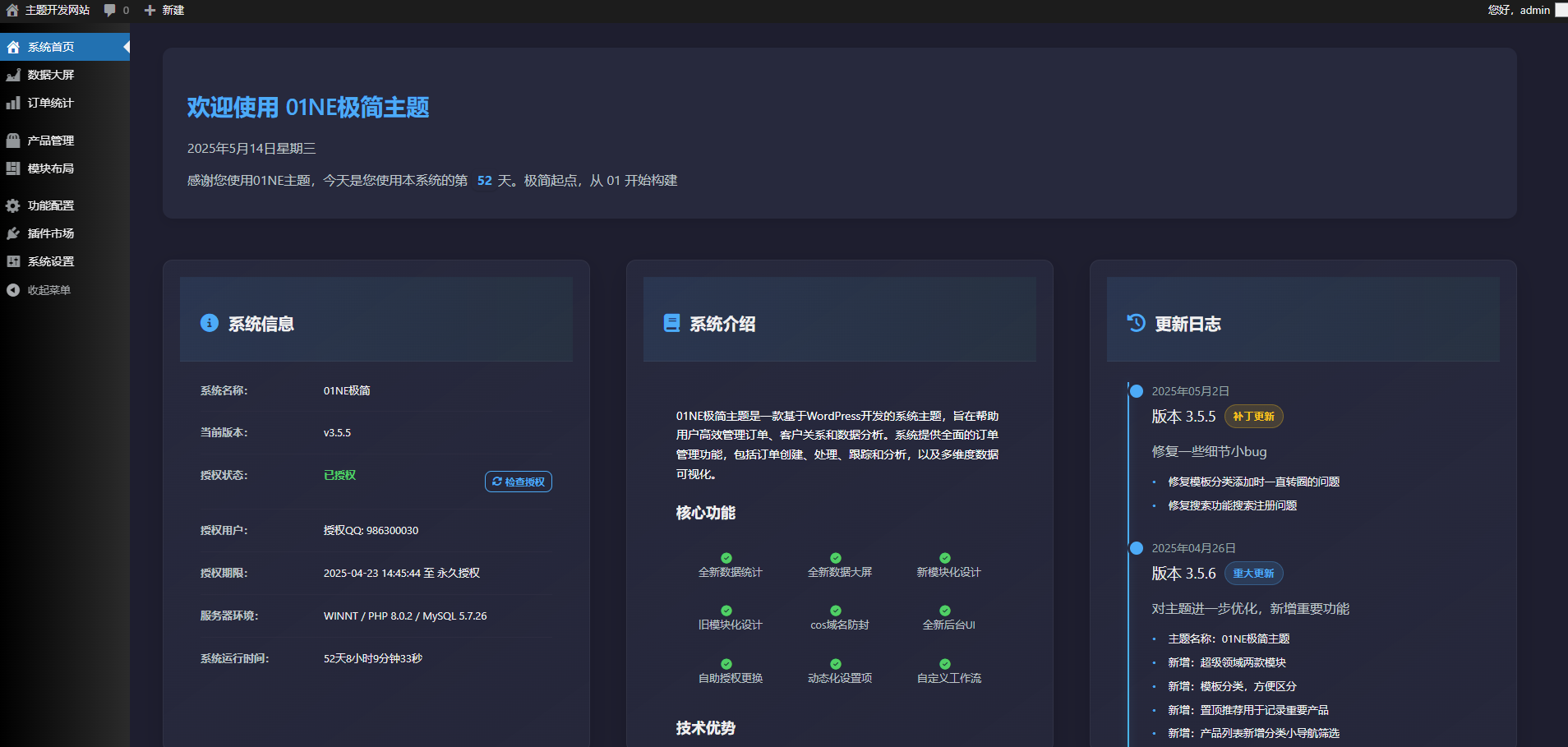This screenshot has height=747, width=1568.
Task: Collapse the sidebar with 收起菜单
Action: (65, 290)
